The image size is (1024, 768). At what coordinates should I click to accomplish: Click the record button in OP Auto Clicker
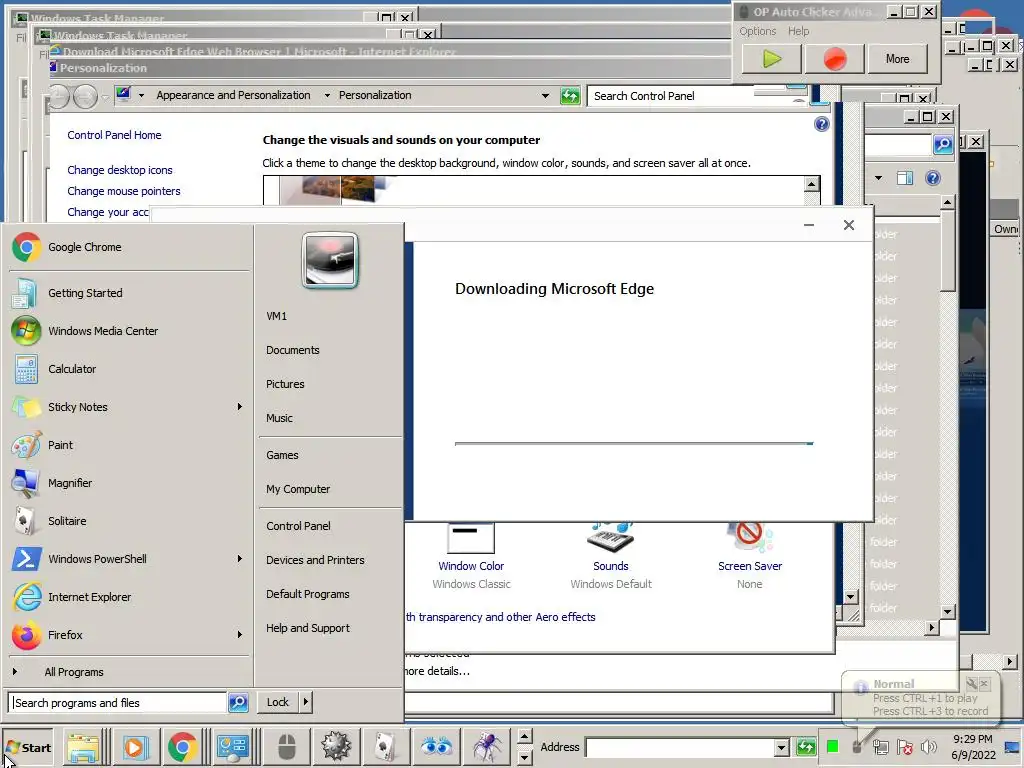[x=835, y=59]
